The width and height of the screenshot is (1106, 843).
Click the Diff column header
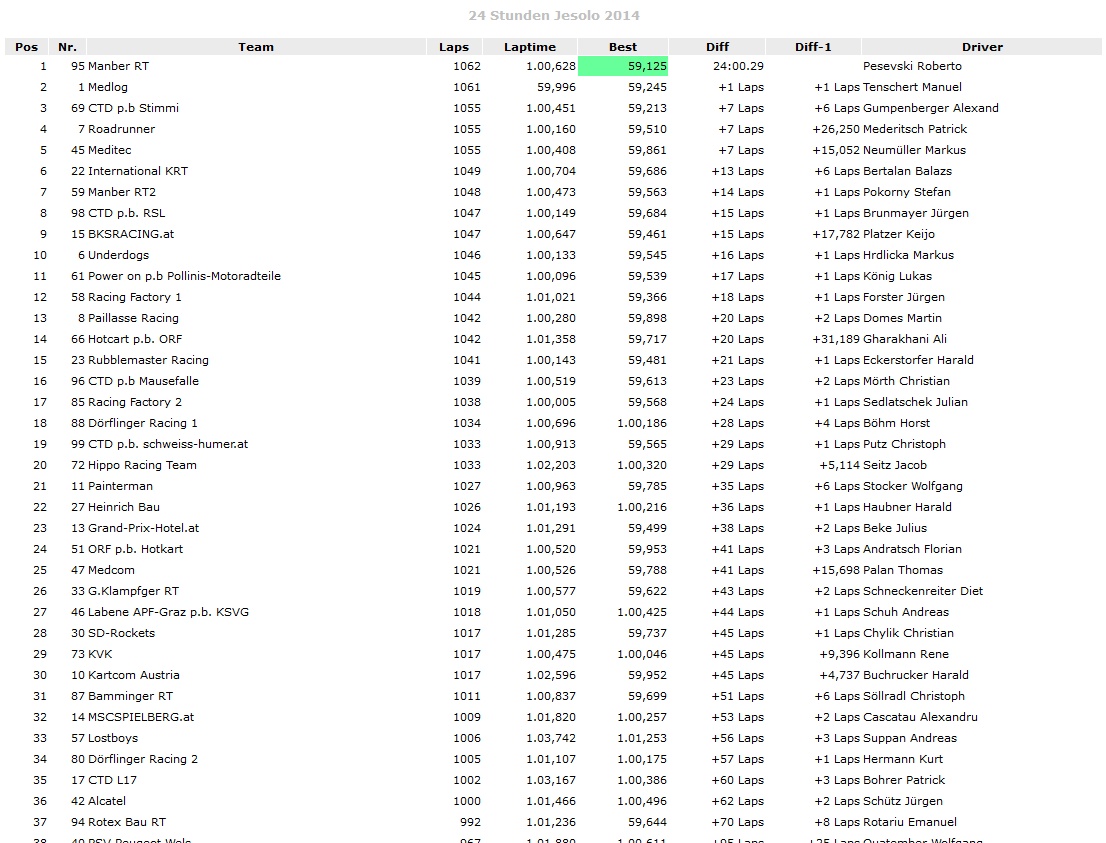[717, 47]
